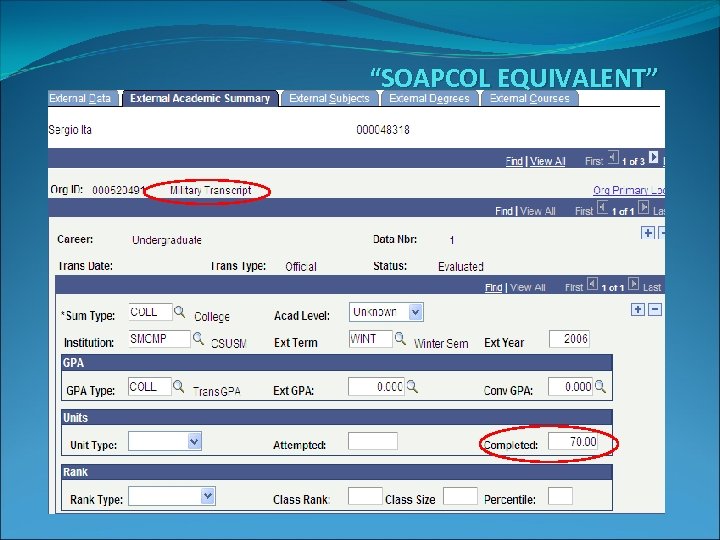Click into the Institution field
720x540 pixels.
click(x=159, y=339)
